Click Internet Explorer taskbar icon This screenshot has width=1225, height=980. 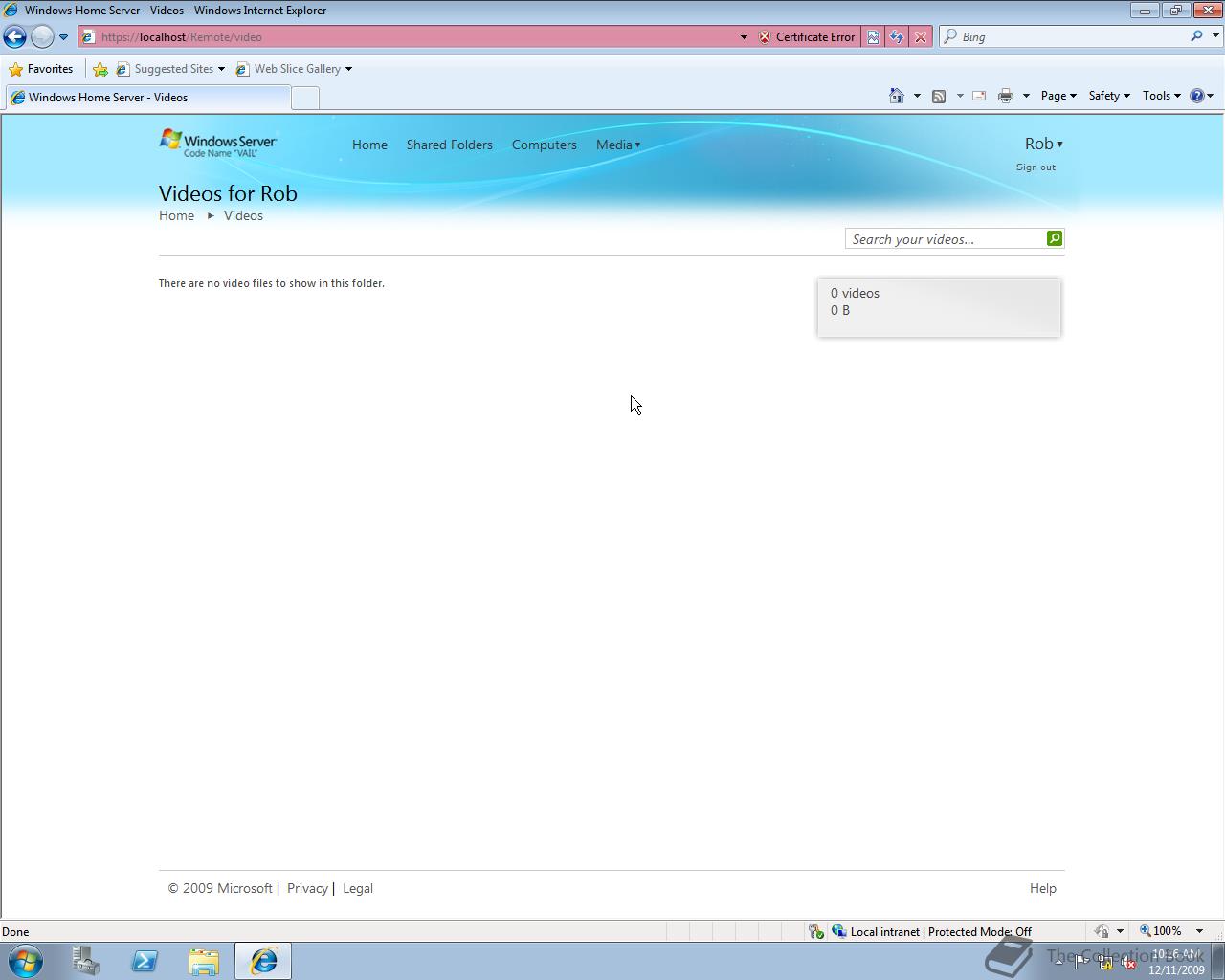click(x=263, y=961)
